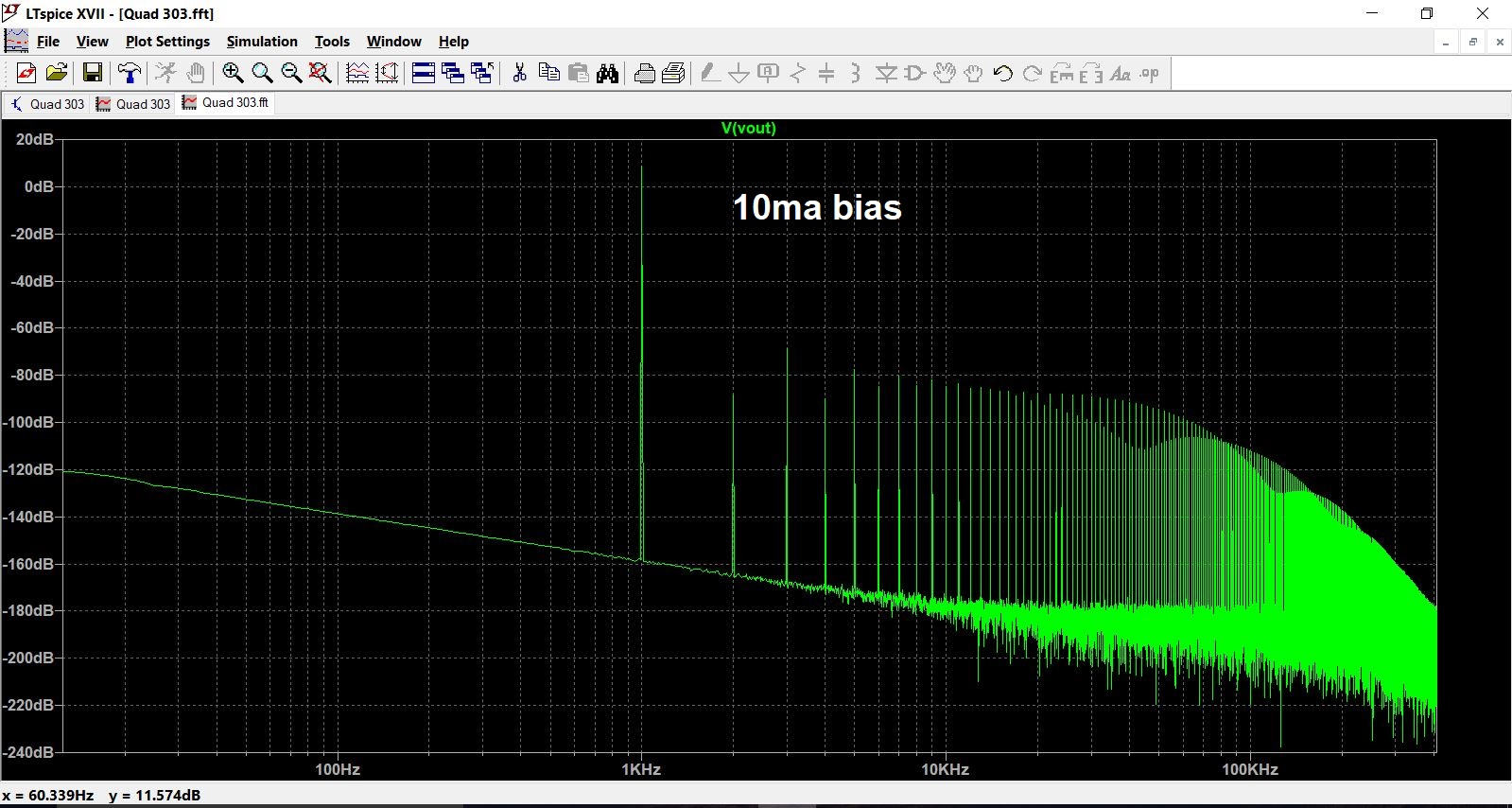1512x808 pixels.
Task: Open the Help menu
Action: point(454,42)
